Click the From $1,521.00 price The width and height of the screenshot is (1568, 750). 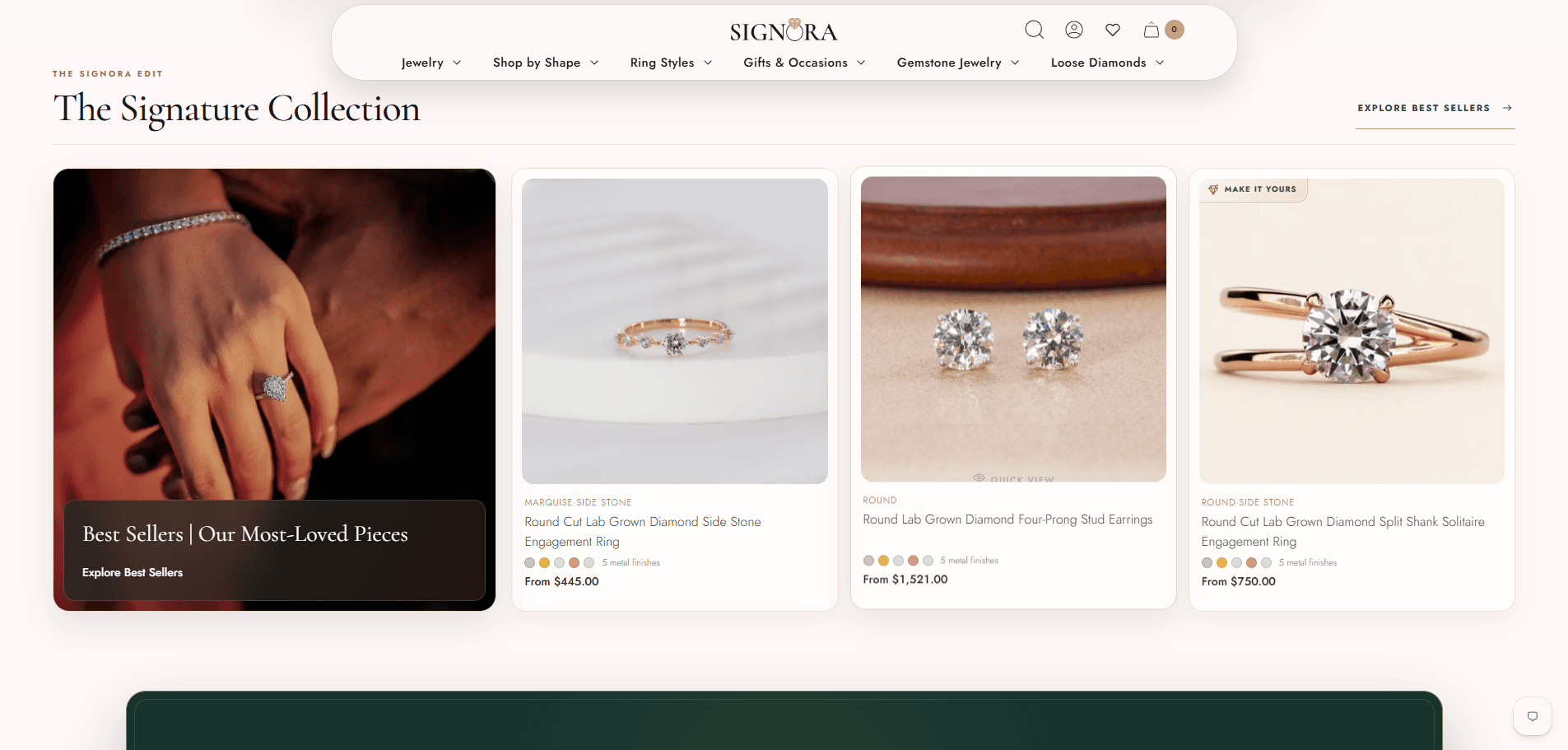point(905,580)
